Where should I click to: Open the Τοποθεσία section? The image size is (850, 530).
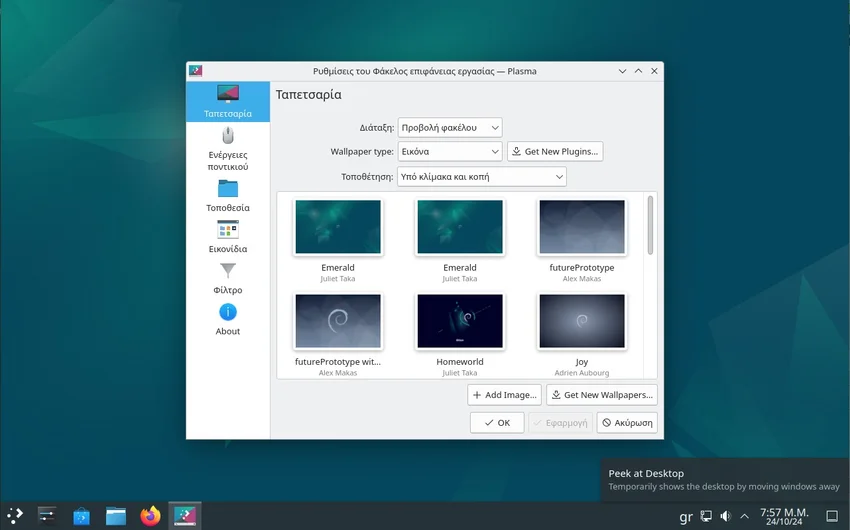[x=228, y=196]
